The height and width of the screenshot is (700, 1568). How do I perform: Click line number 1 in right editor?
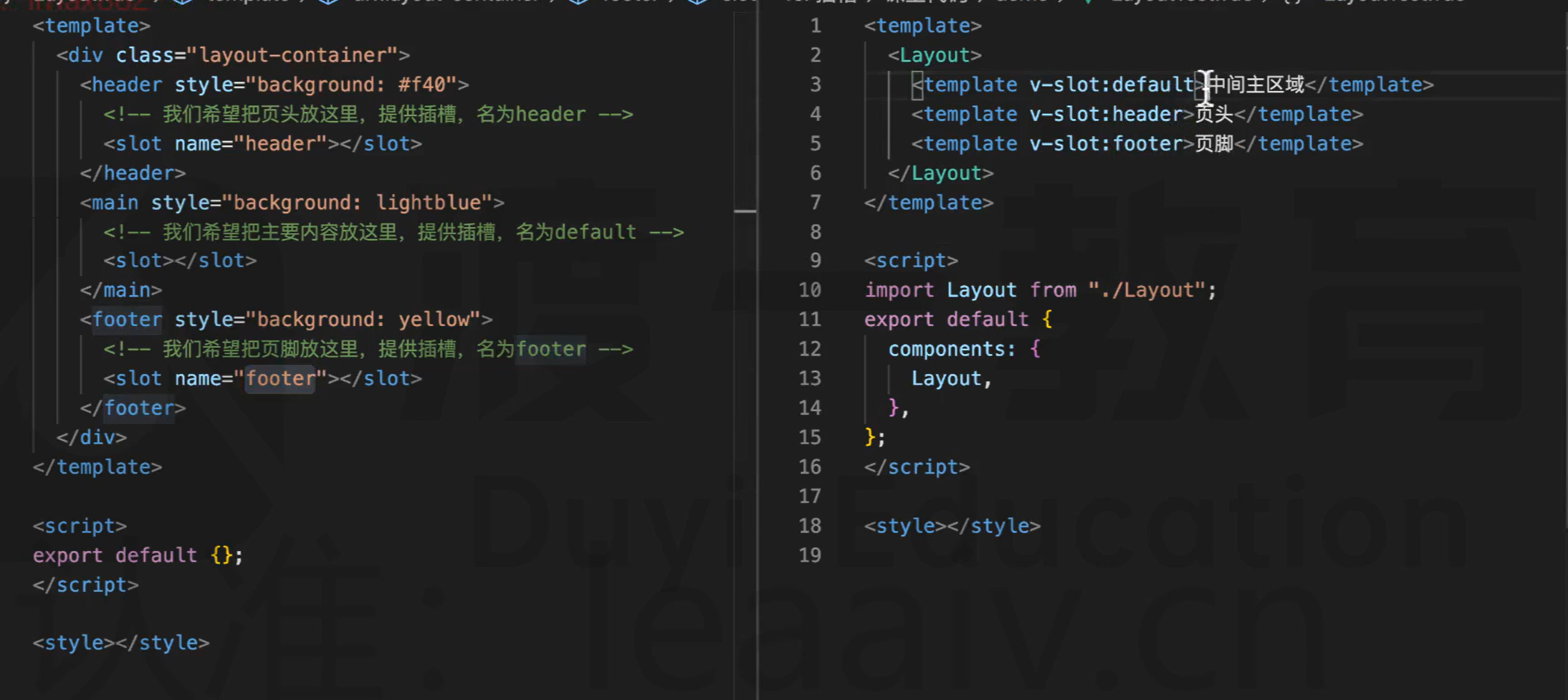[816, 26]
